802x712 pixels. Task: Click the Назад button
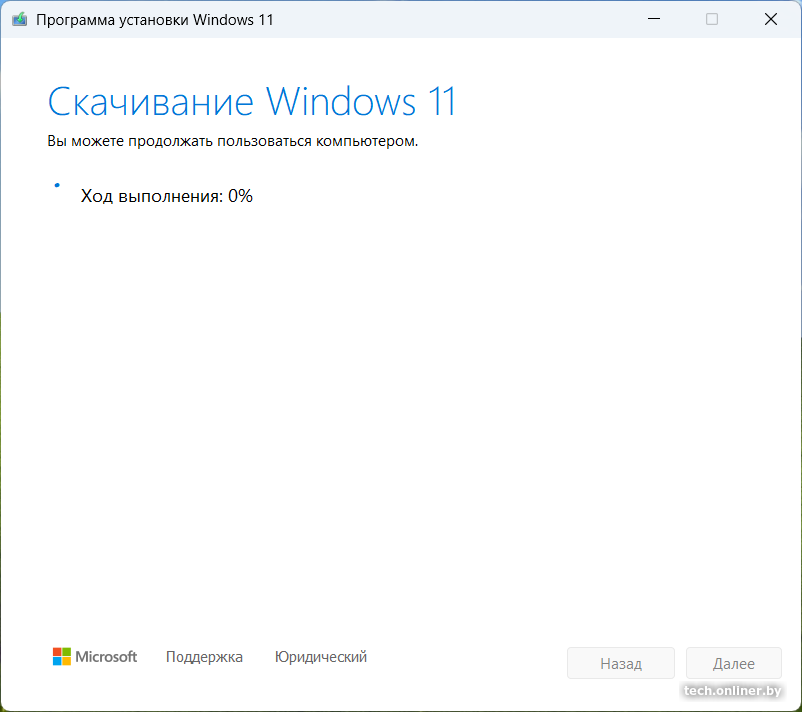620,663
